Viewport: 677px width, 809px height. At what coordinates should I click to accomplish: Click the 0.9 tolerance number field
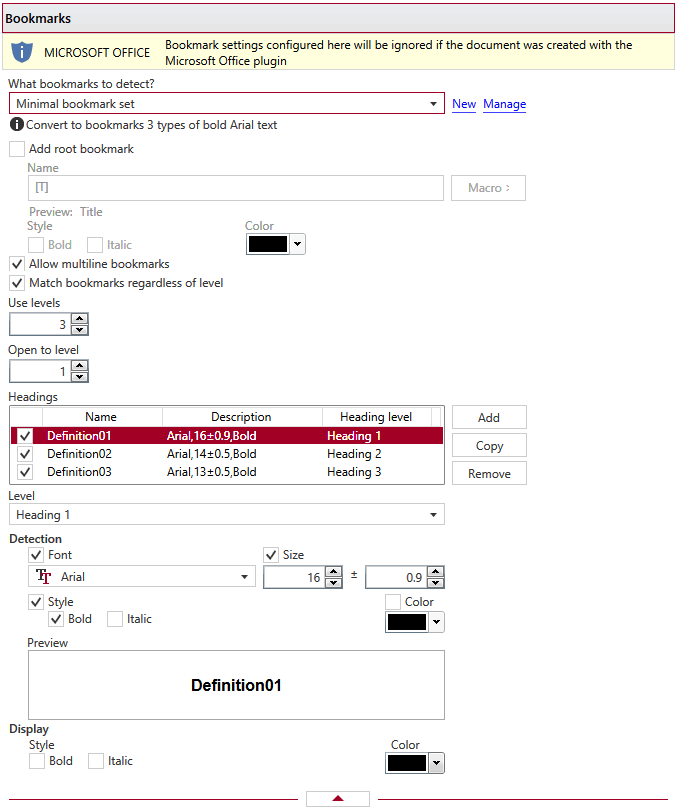coord(397,577)
